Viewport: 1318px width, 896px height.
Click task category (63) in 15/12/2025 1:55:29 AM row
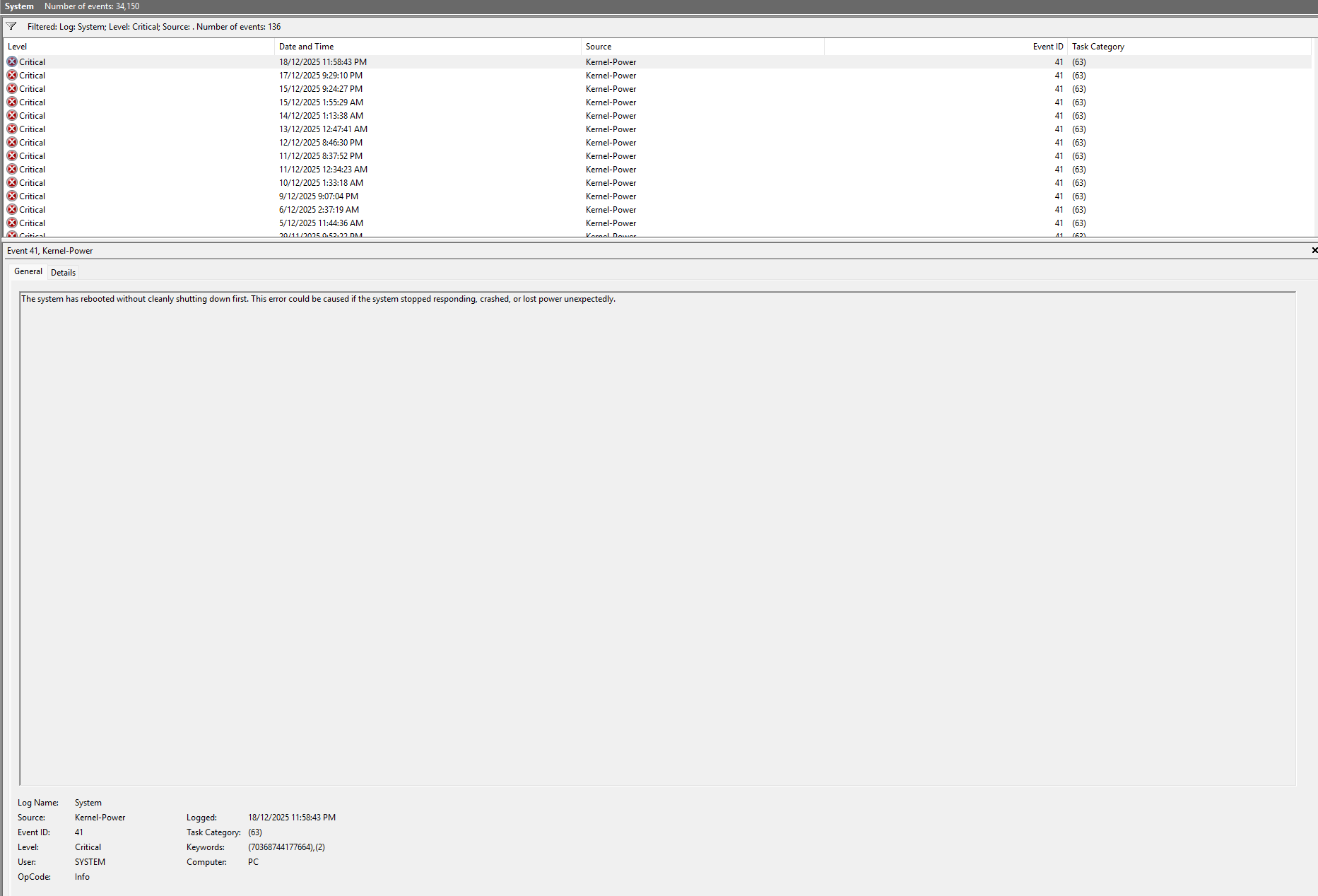point(1078,102)
